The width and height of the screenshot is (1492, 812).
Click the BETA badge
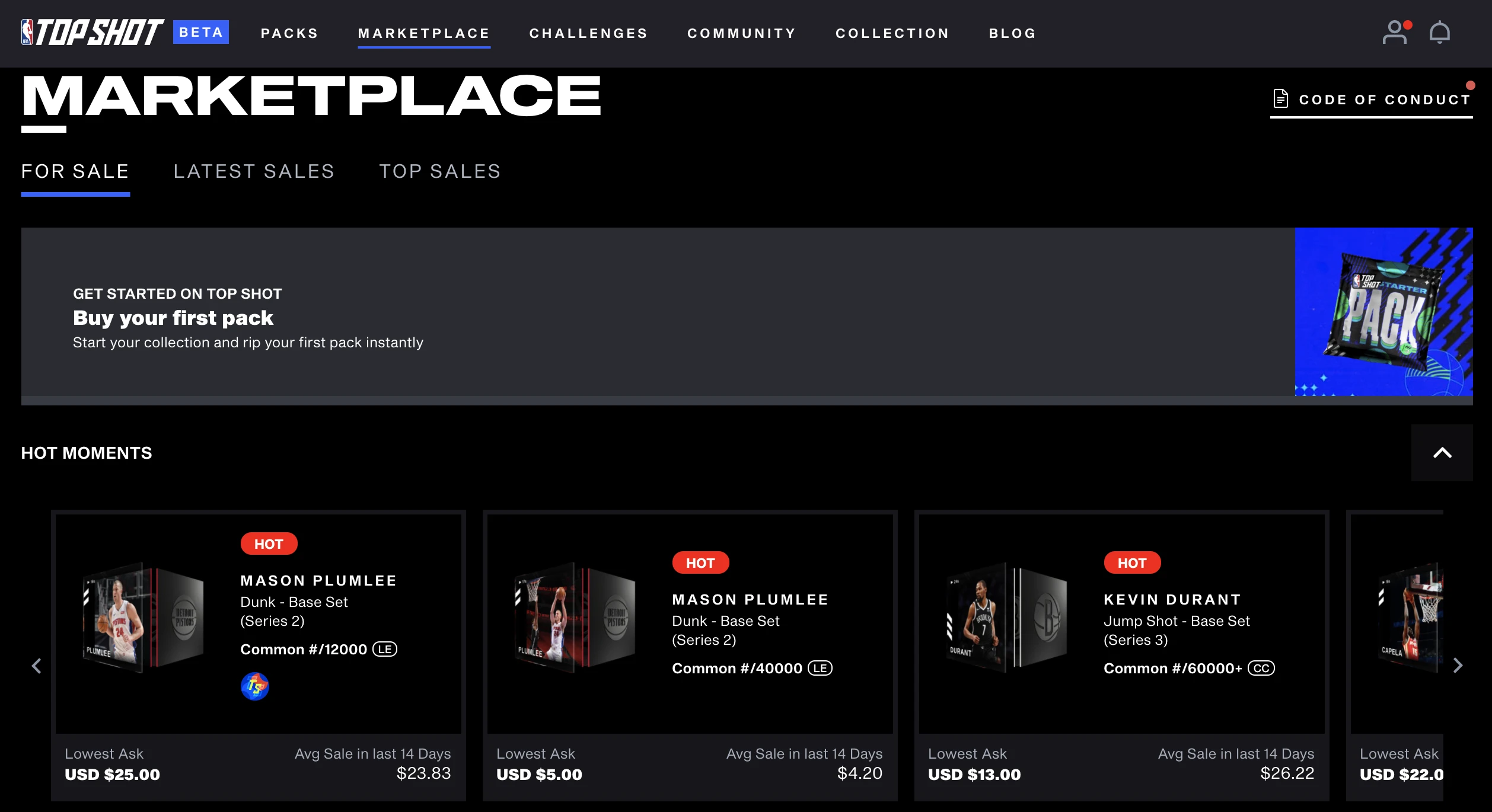(x=201, y=32)
